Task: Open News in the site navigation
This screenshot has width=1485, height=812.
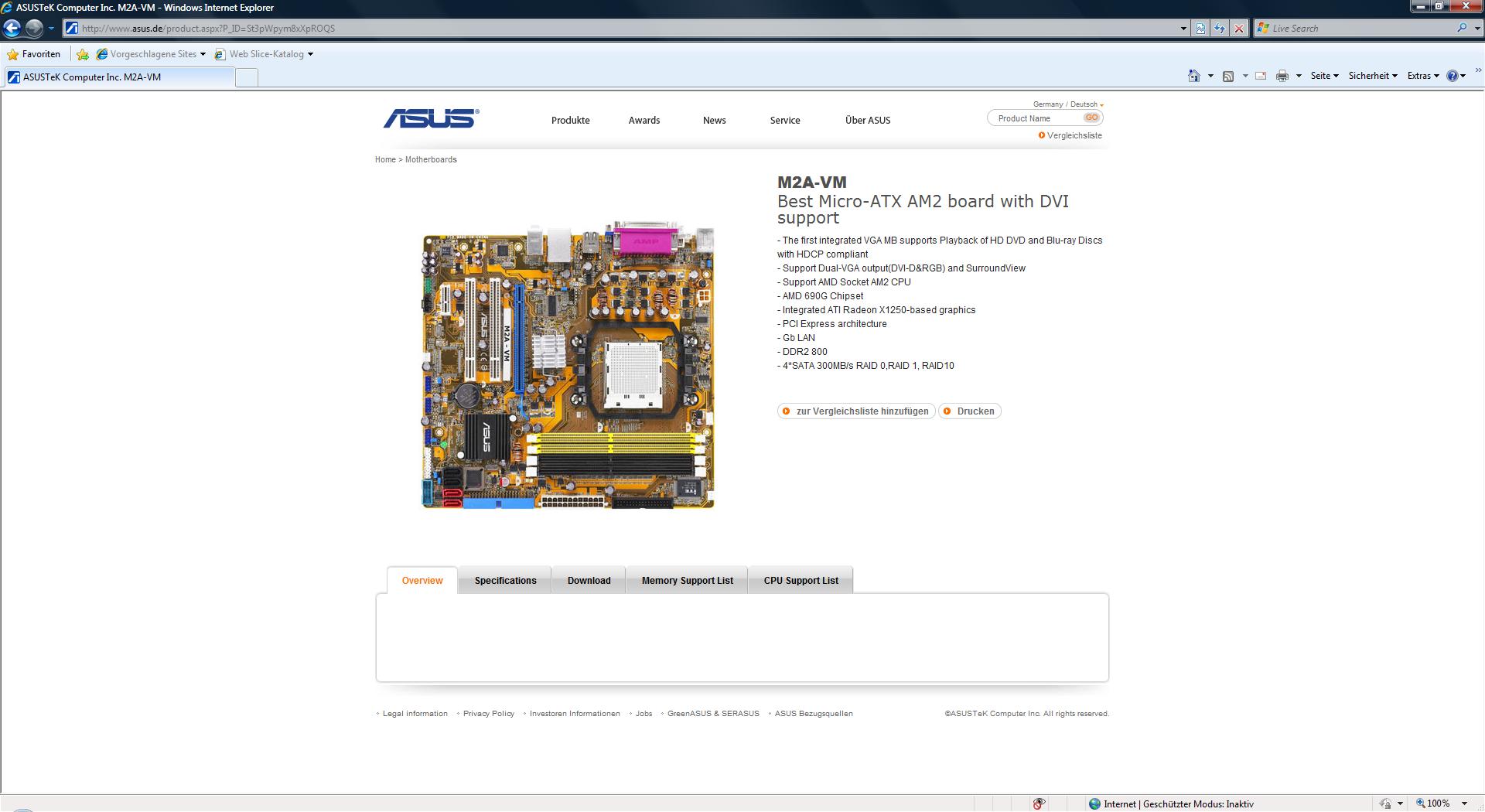Action: click(714, 121)
